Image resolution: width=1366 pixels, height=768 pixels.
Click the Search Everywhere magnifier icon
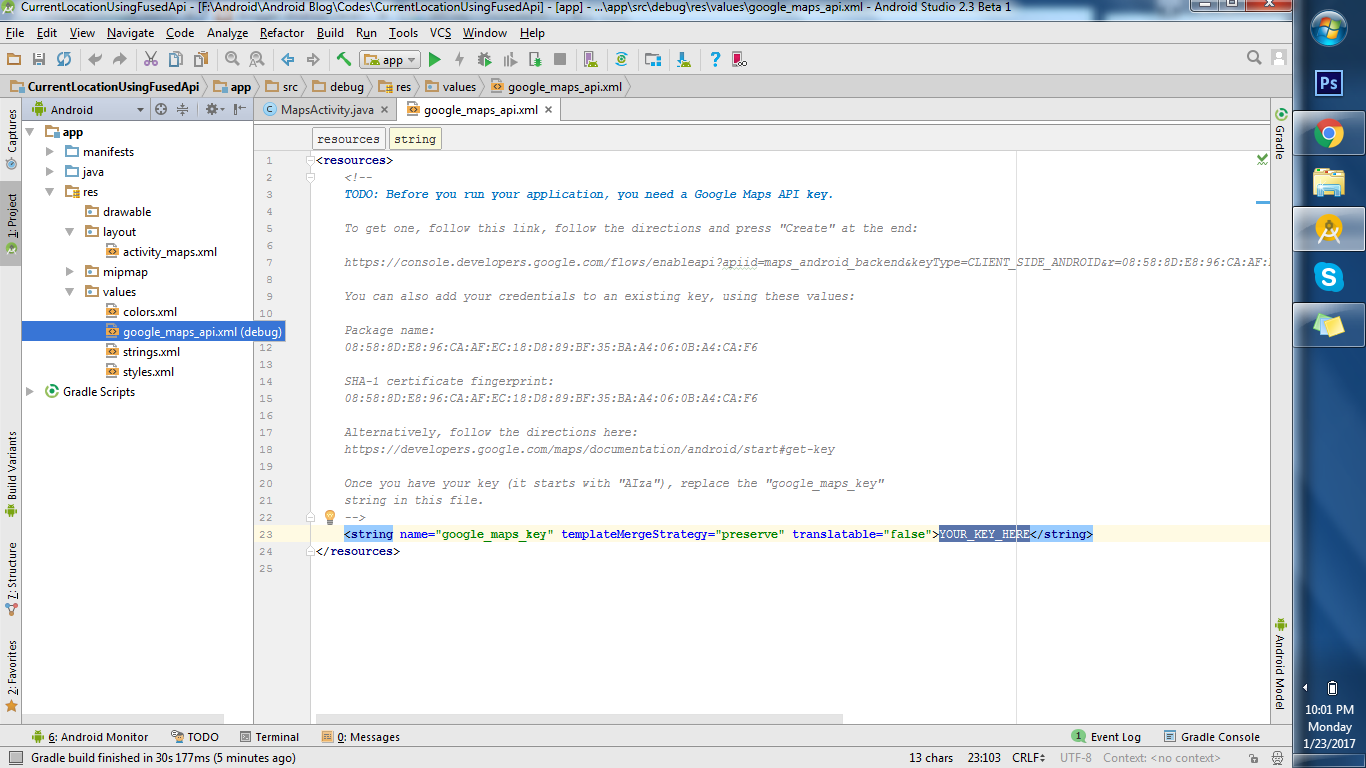[x=1254, y=58]
